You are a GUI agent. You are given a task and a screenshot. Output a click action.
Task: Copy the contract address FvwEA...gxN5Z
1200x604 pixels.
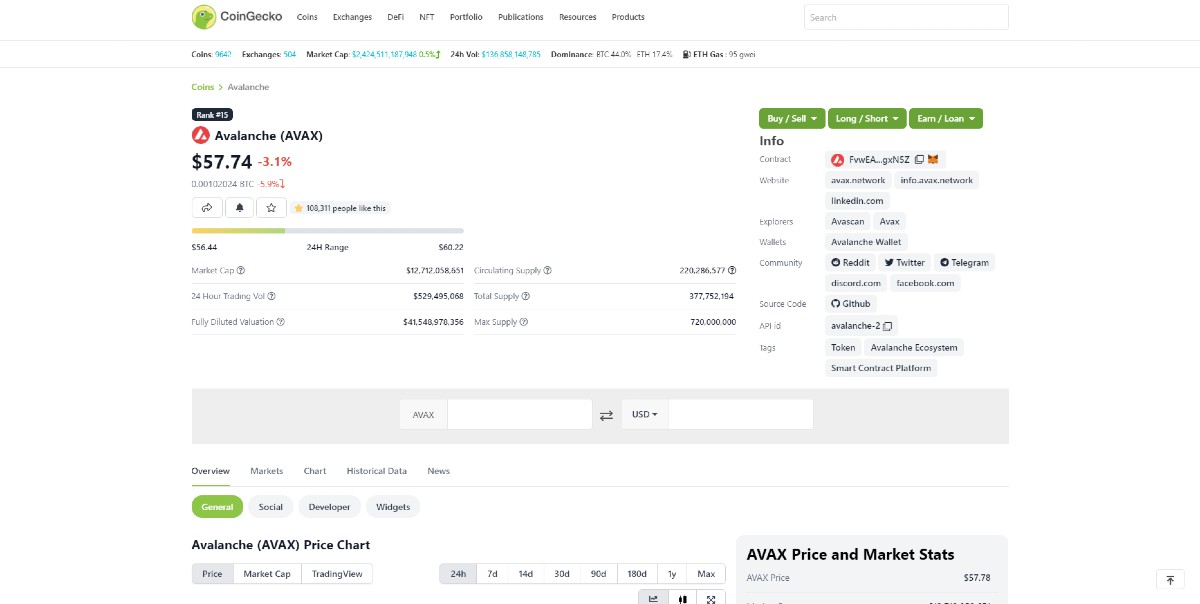(919, 160)
